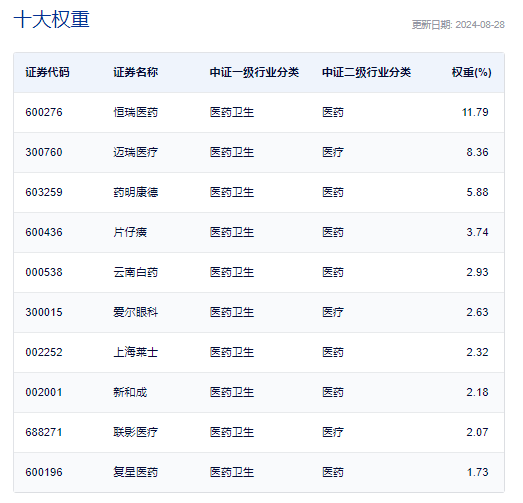The height and width of the screenshot is (503, 523).
Task: Open the 联影医疗 entry
Action: click(135, 432)
